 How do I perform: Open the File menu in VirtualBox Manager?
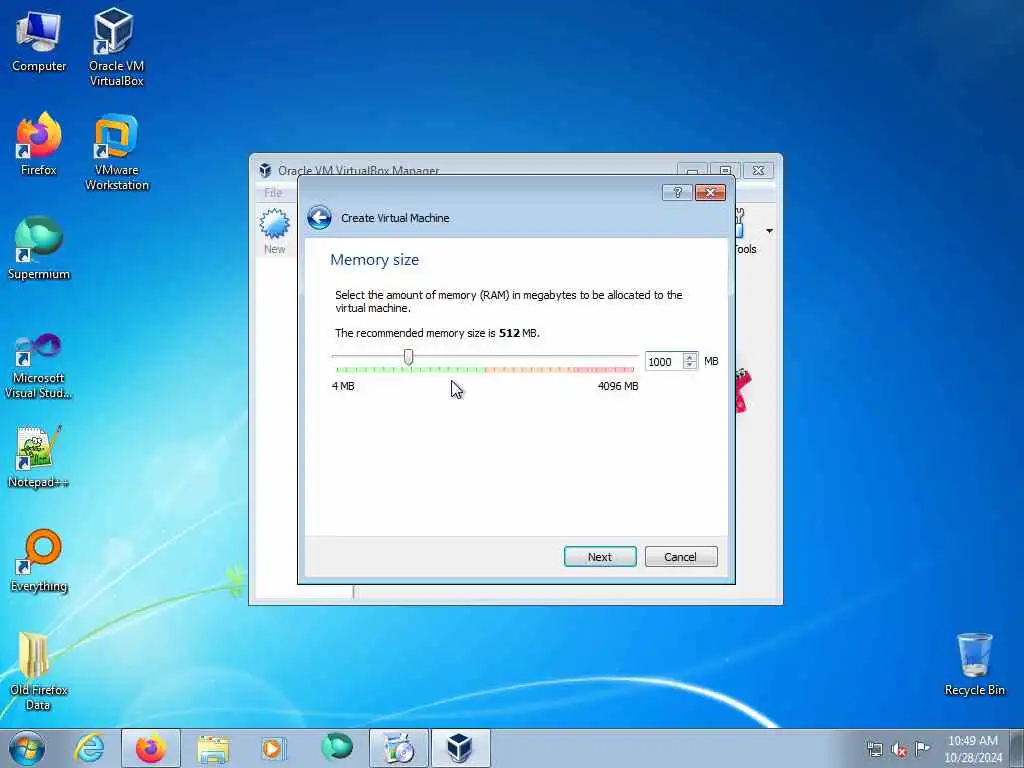tap(273, 193)
